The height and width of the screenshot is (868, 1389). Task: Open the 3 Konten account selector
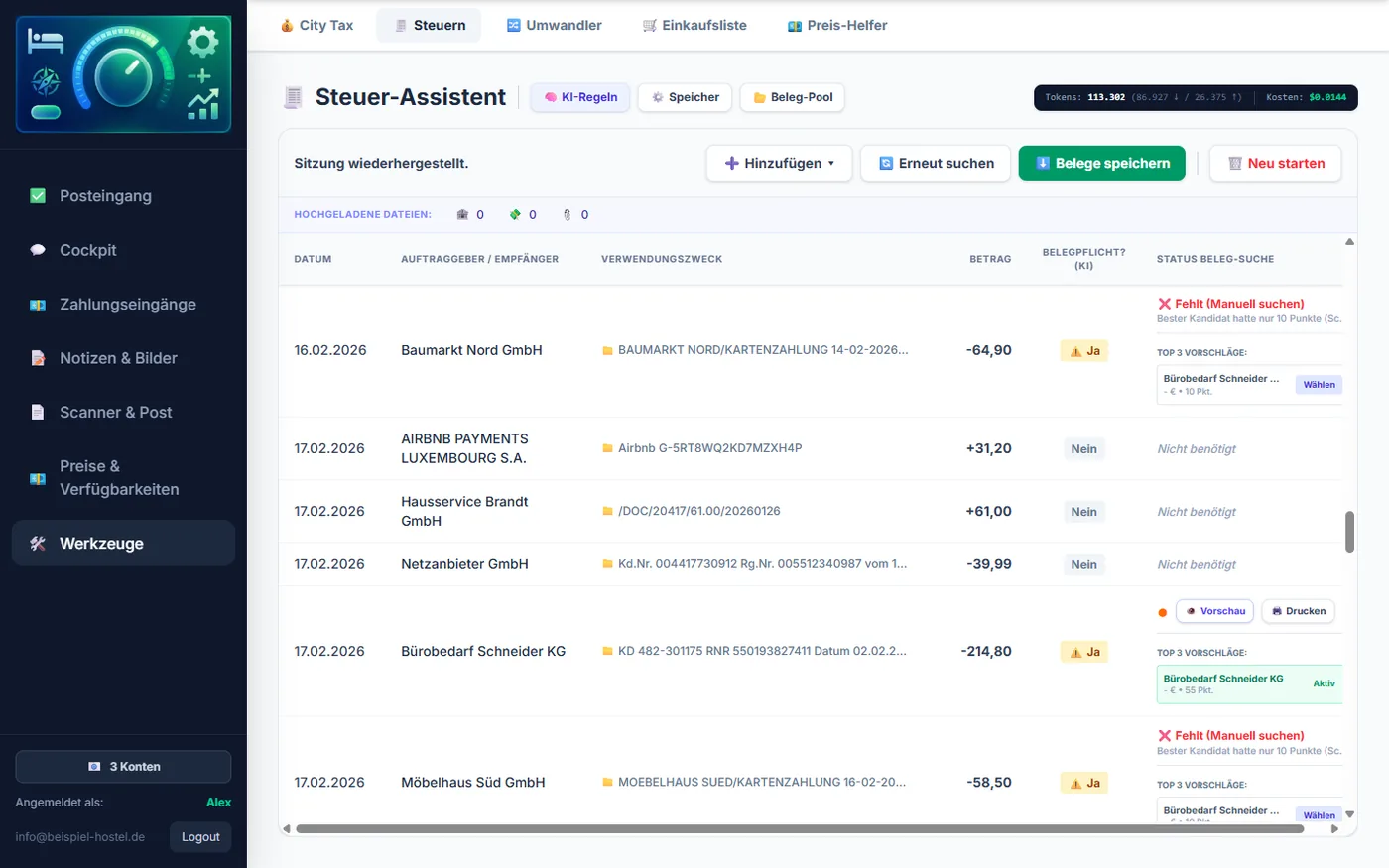tap(123, 767)
